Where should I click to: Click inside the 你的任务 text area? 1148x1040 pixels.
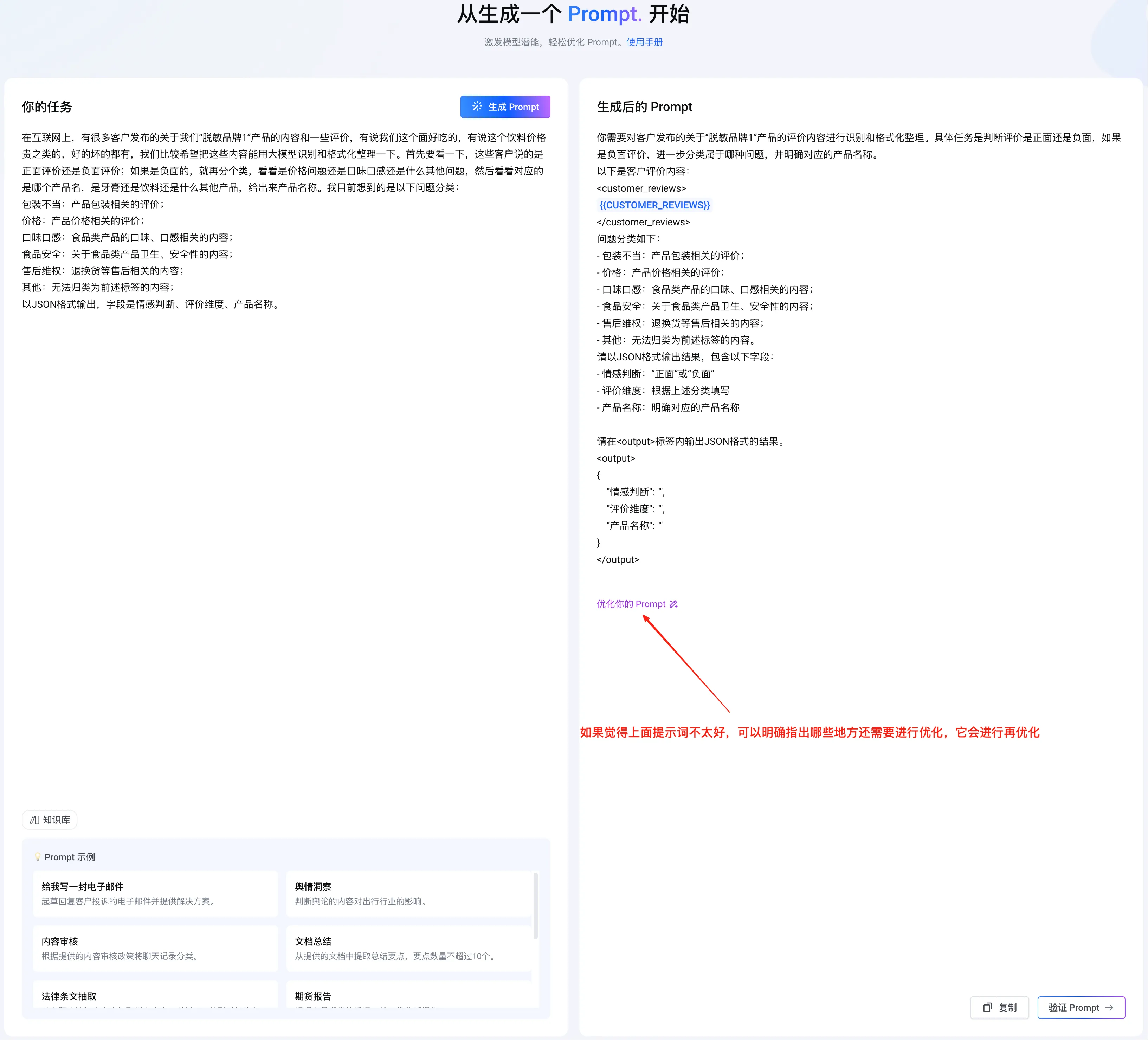click(285, 513)
